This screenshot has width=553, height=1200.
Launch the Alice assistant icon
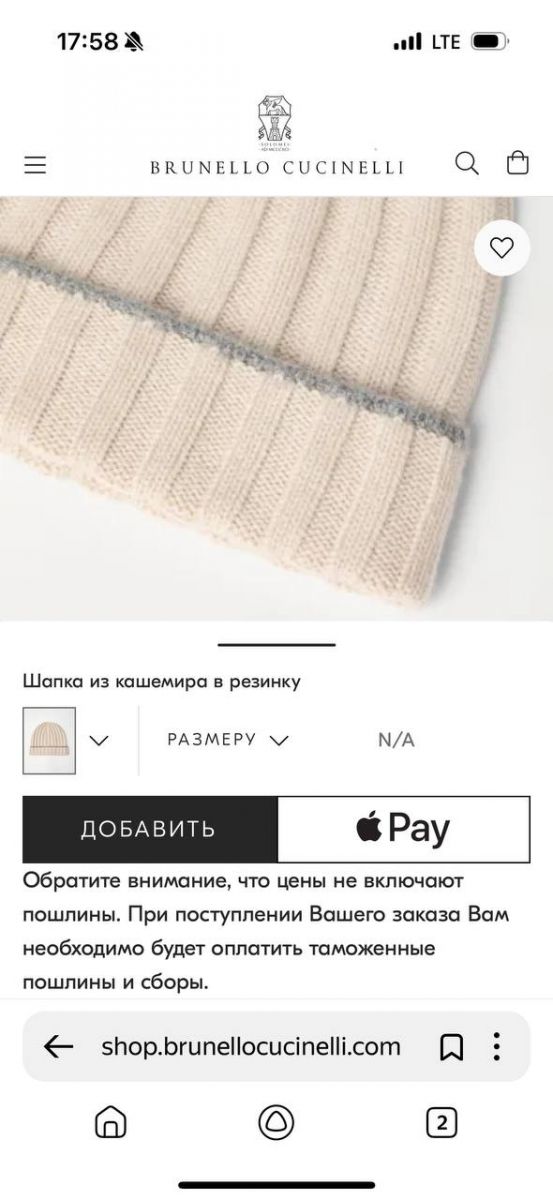click(x=276, y=1122)
